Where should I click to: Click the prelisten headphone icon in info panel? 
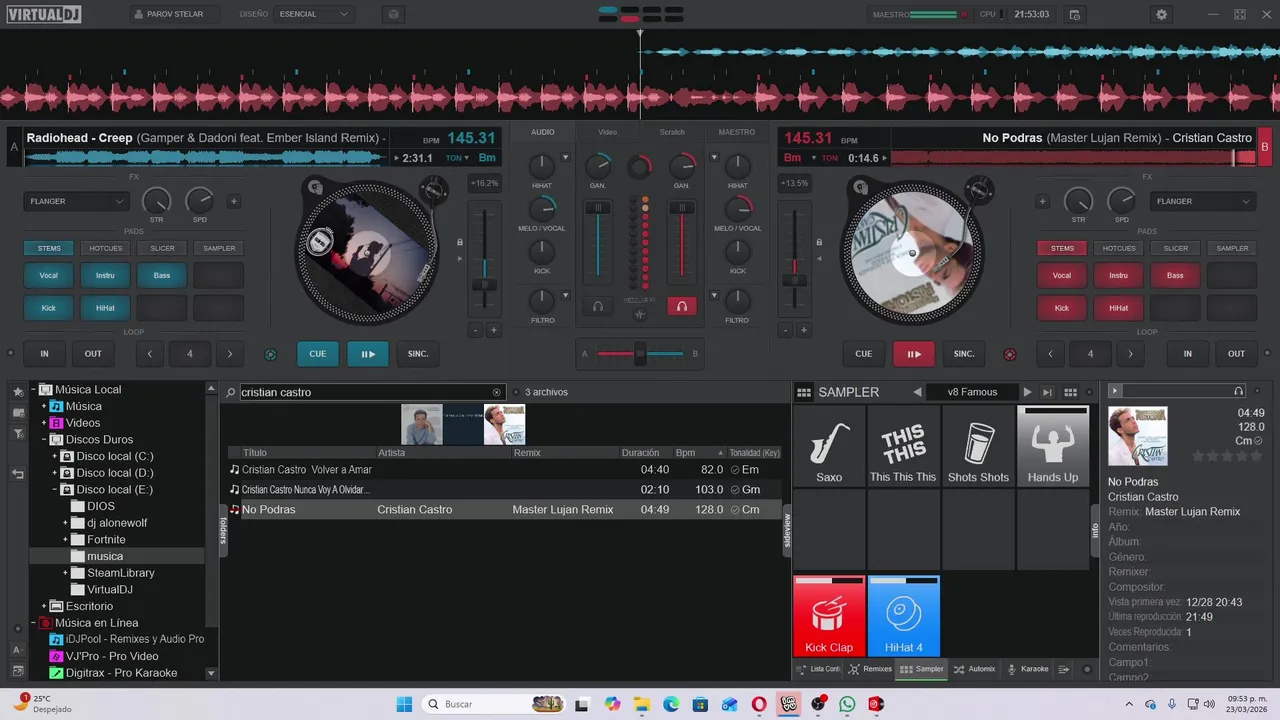[x=1239, y=391]
